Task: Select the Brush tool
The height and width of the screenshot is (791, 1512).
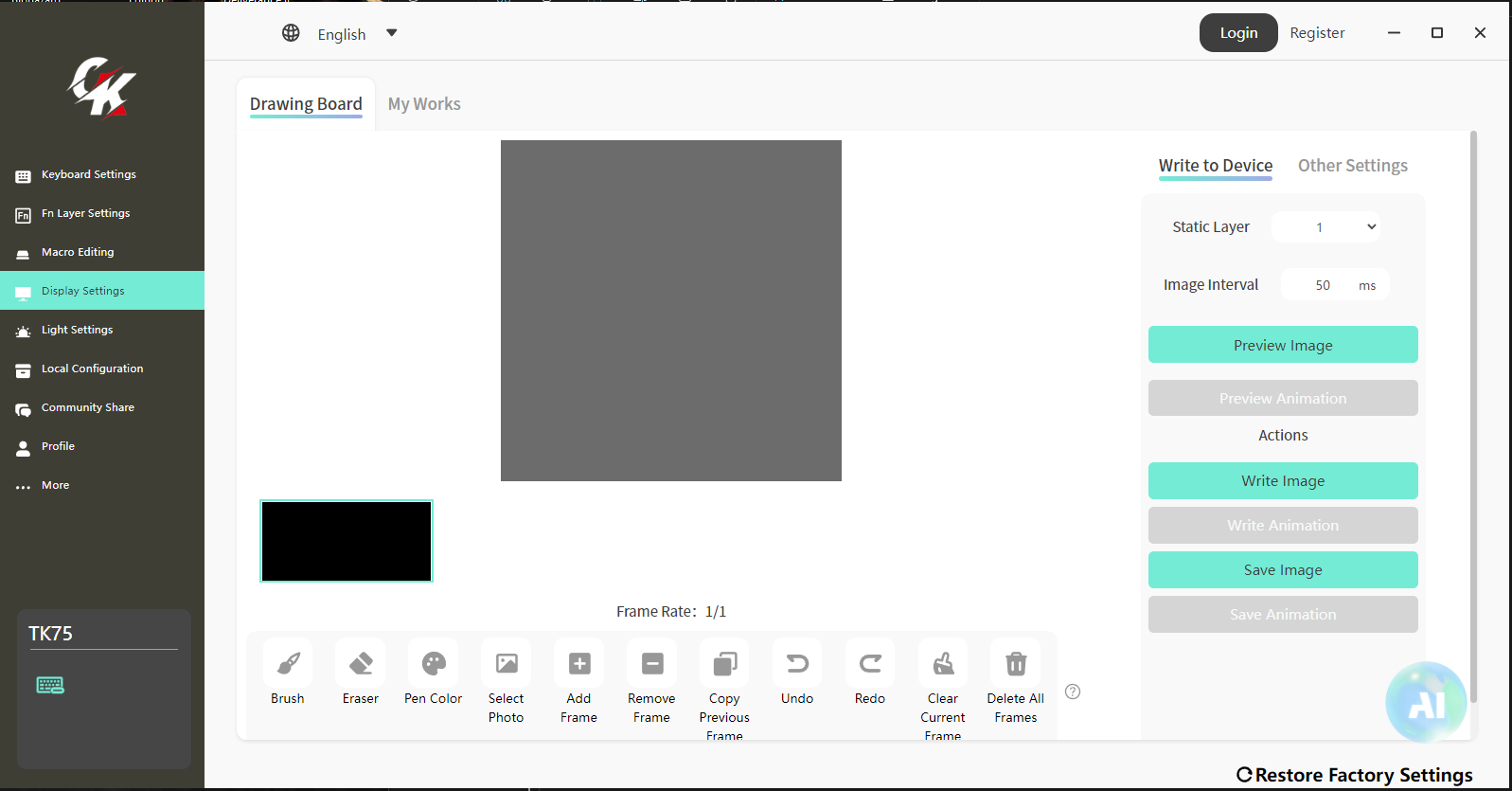Action: pyautogui.click(x=288, y=664)
